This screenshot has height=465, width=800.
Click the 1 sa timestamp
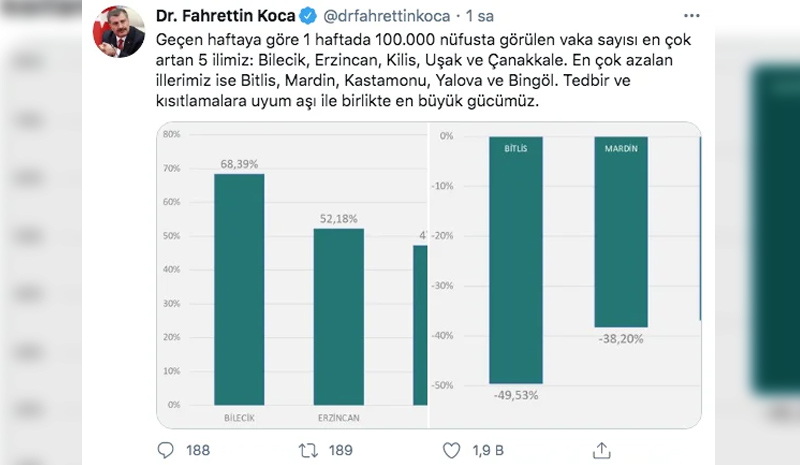pyautogui.click(x=480, y=16)
